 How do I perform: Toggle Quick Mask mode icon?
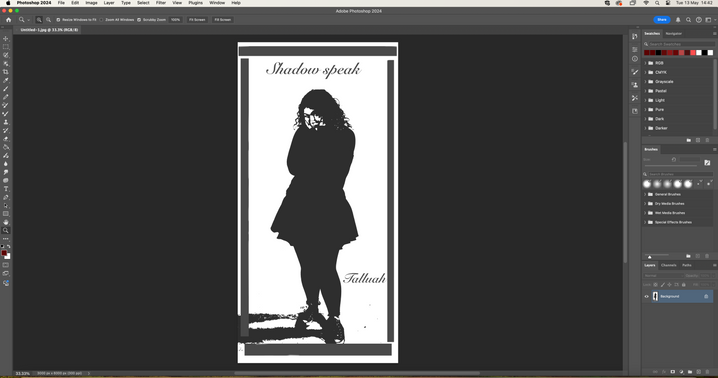coord(6,265)
